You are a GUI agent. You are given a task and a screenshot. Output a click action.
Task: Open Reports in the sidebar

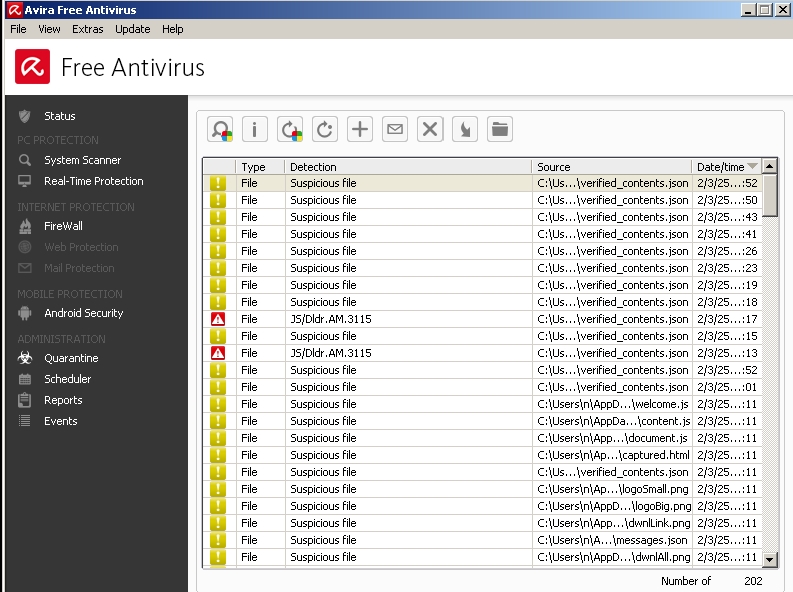coord(63,400)
